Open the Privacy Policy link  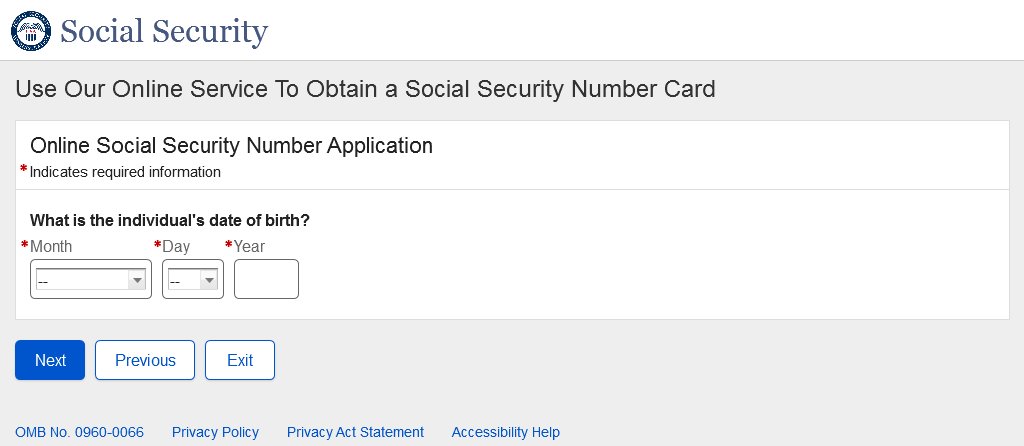point(215,432)
